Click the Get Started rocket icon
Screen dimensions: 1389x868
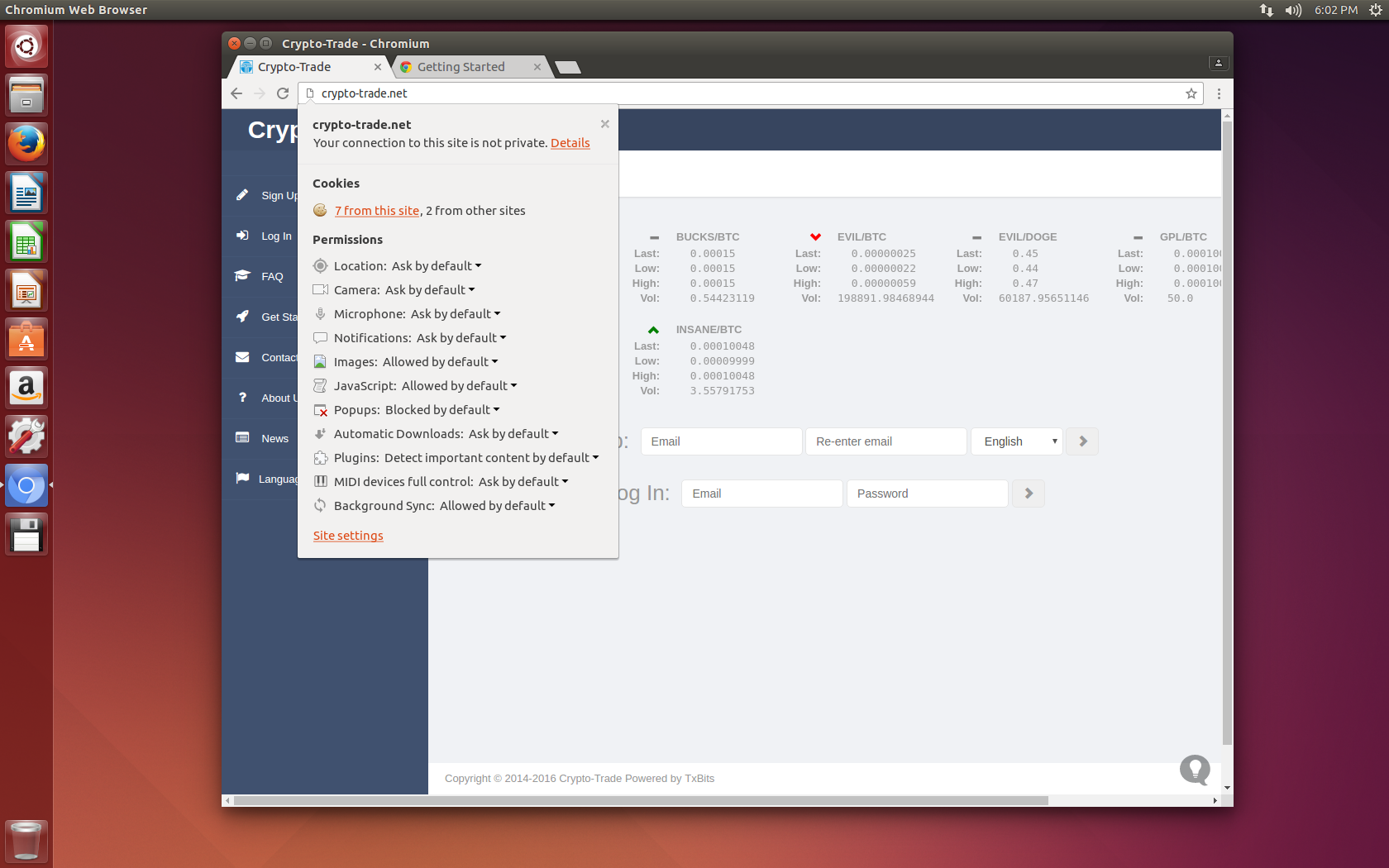[x=242, y=317]
